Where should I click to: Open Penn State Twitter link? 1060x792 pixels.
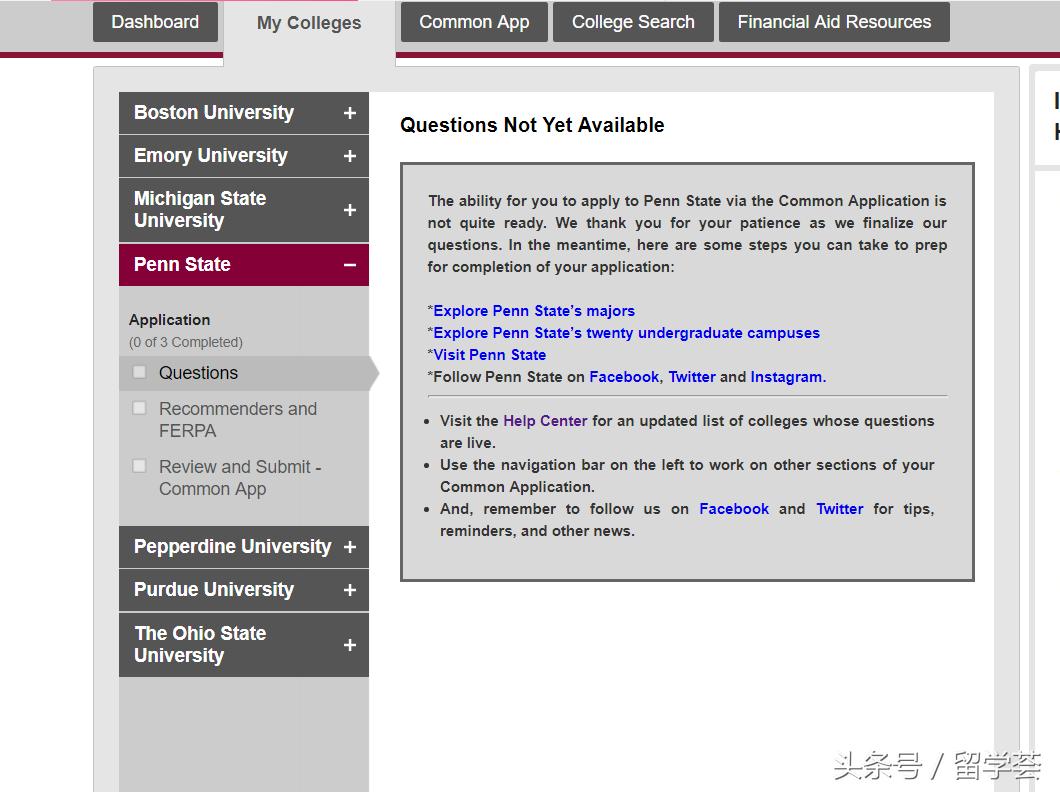click(x=692, y=377)
